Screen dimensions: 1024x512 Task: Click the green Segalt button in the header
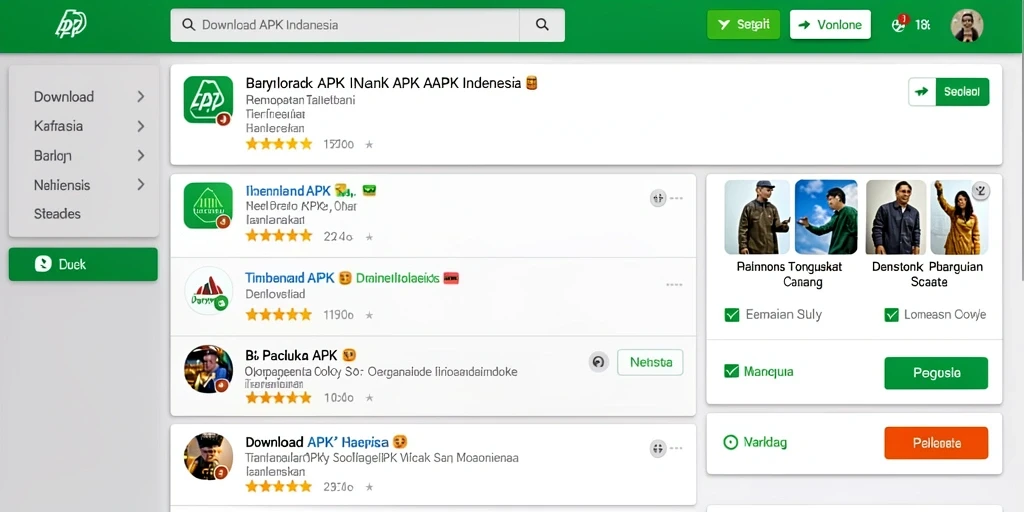pyautogui.click(x=743, y=25)
